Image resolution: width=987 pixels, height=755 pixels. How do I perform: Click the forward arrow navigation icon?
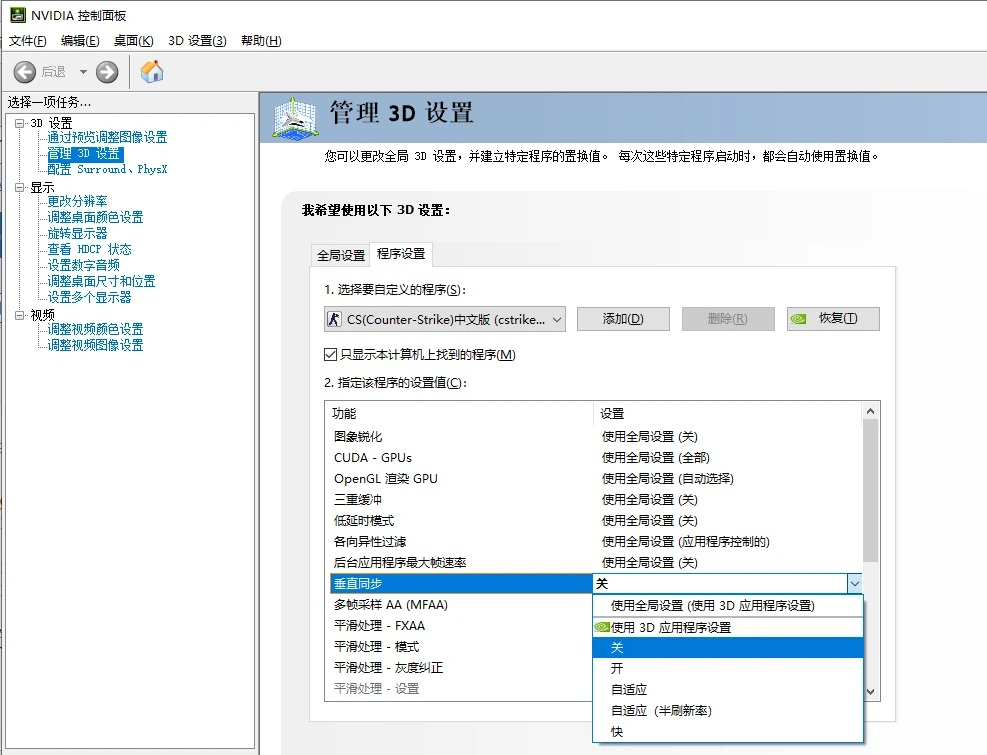coord(107,72)
